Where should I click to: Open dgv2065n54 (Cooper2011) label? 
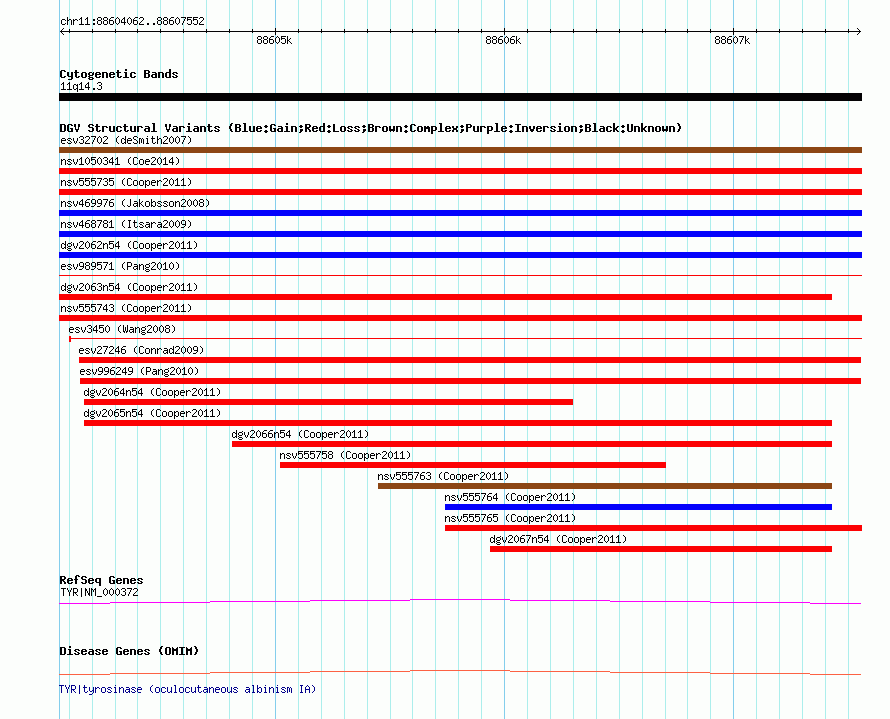coord(152,413)
